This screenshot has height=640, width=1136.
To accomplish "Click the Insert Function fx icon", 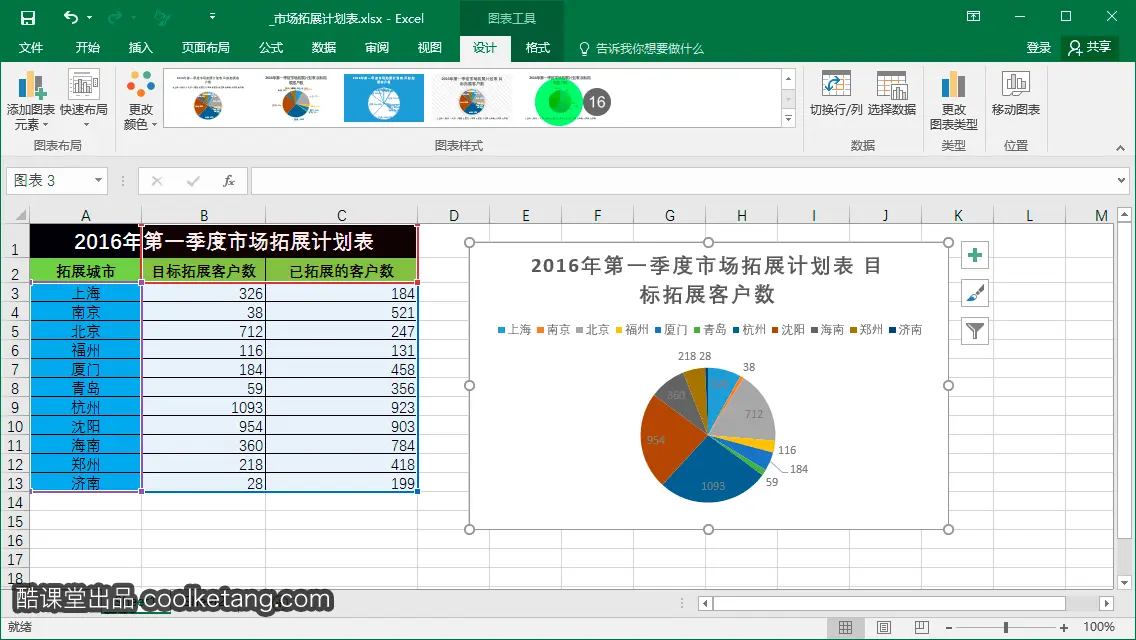I will pos(229,180).
